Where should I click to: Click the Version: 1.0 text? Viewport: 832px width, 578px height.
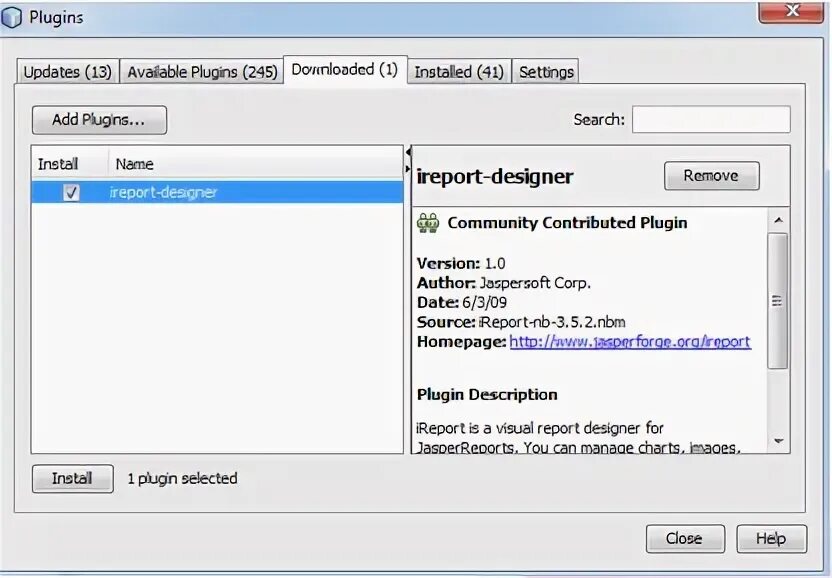pos(461,263)
